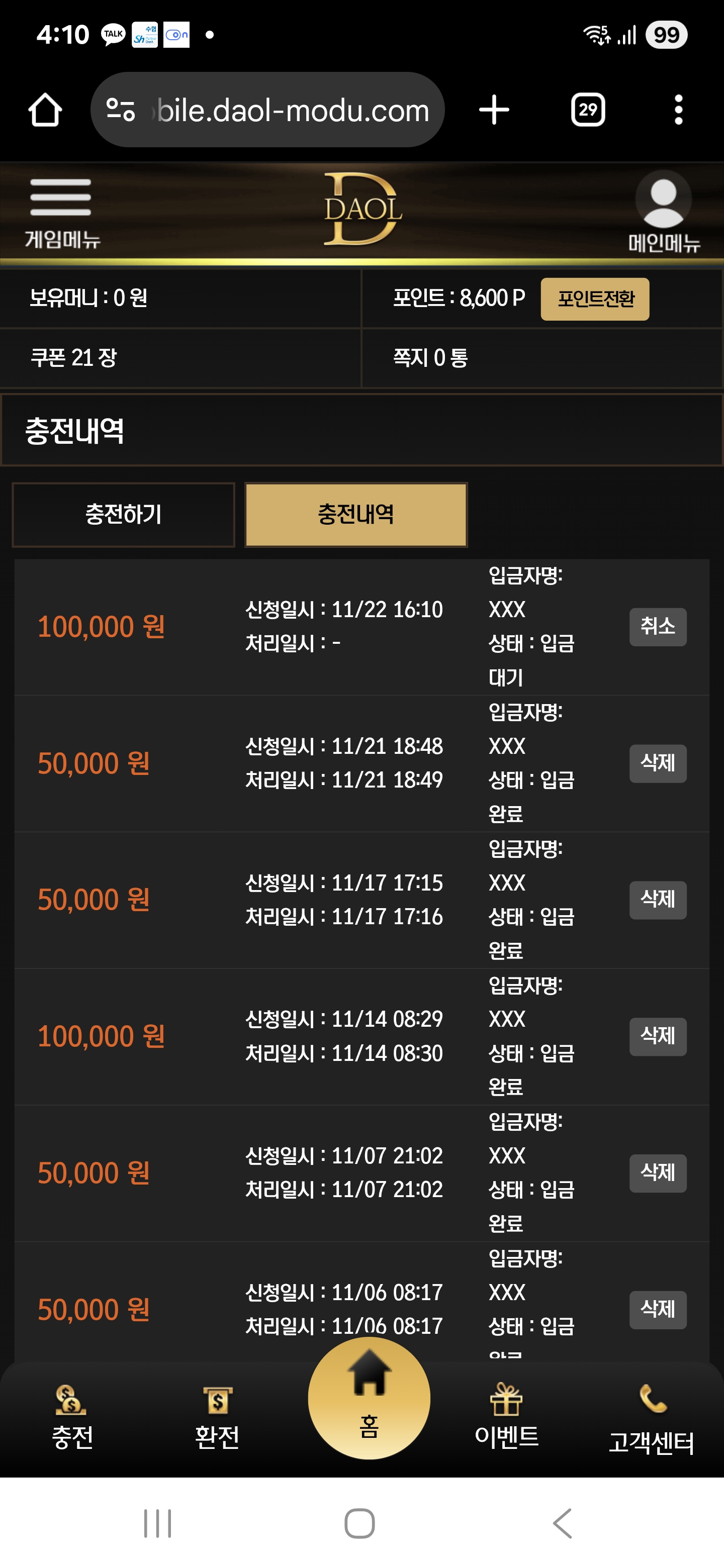This screenshot has width=724, height=1568.
Task: Open a new browser tab
Action: [x=494, y=110]
